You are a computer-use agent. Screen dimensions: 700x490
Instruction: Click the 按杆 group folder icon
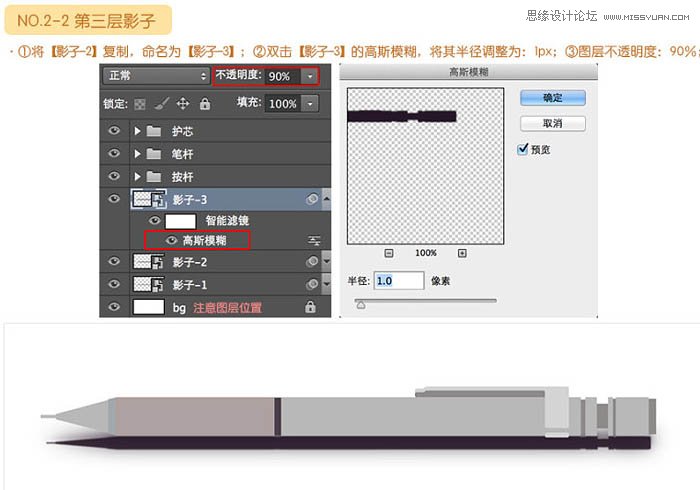[x=154, y=177]
